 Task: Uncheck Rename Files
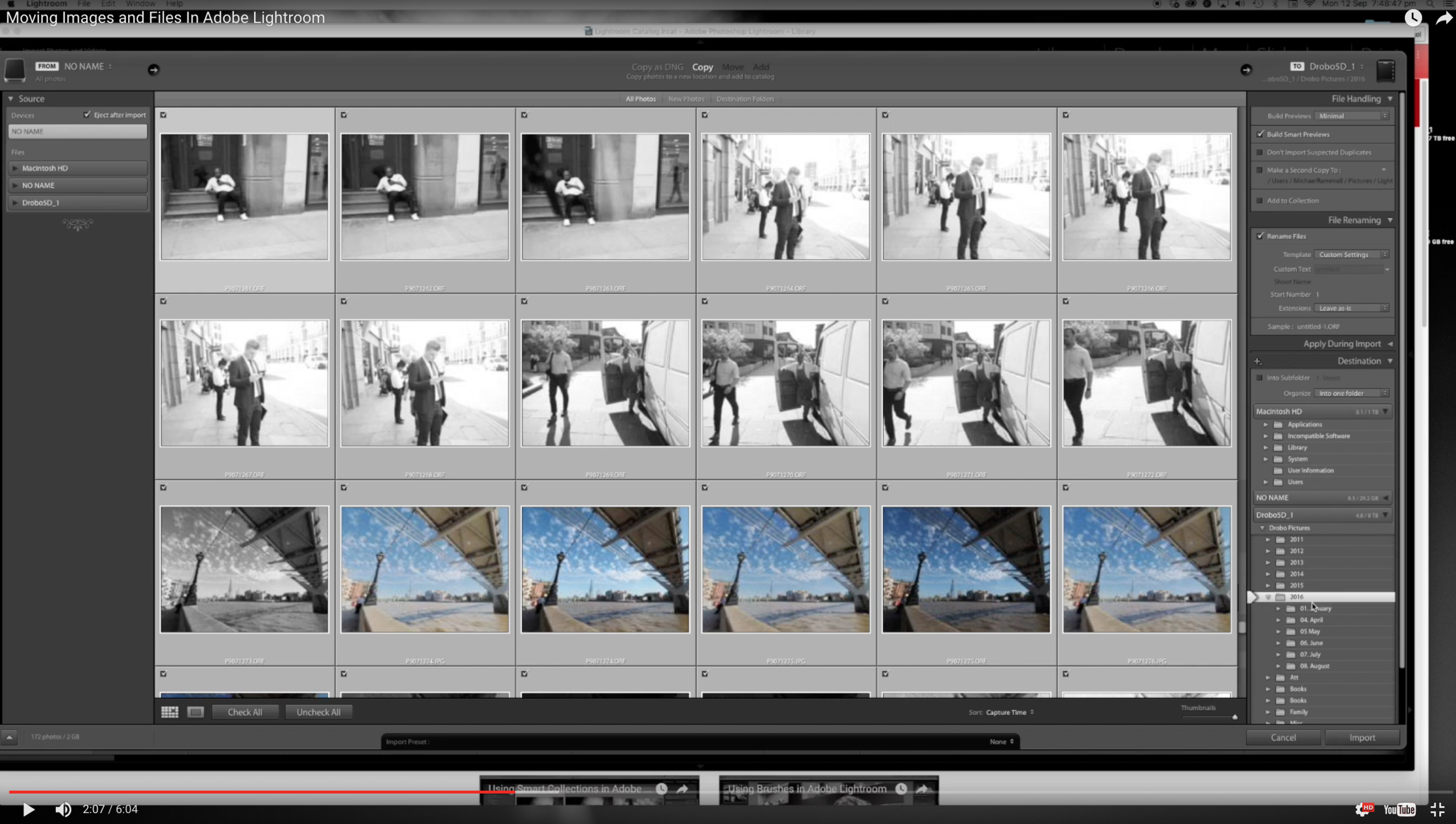1260,236
